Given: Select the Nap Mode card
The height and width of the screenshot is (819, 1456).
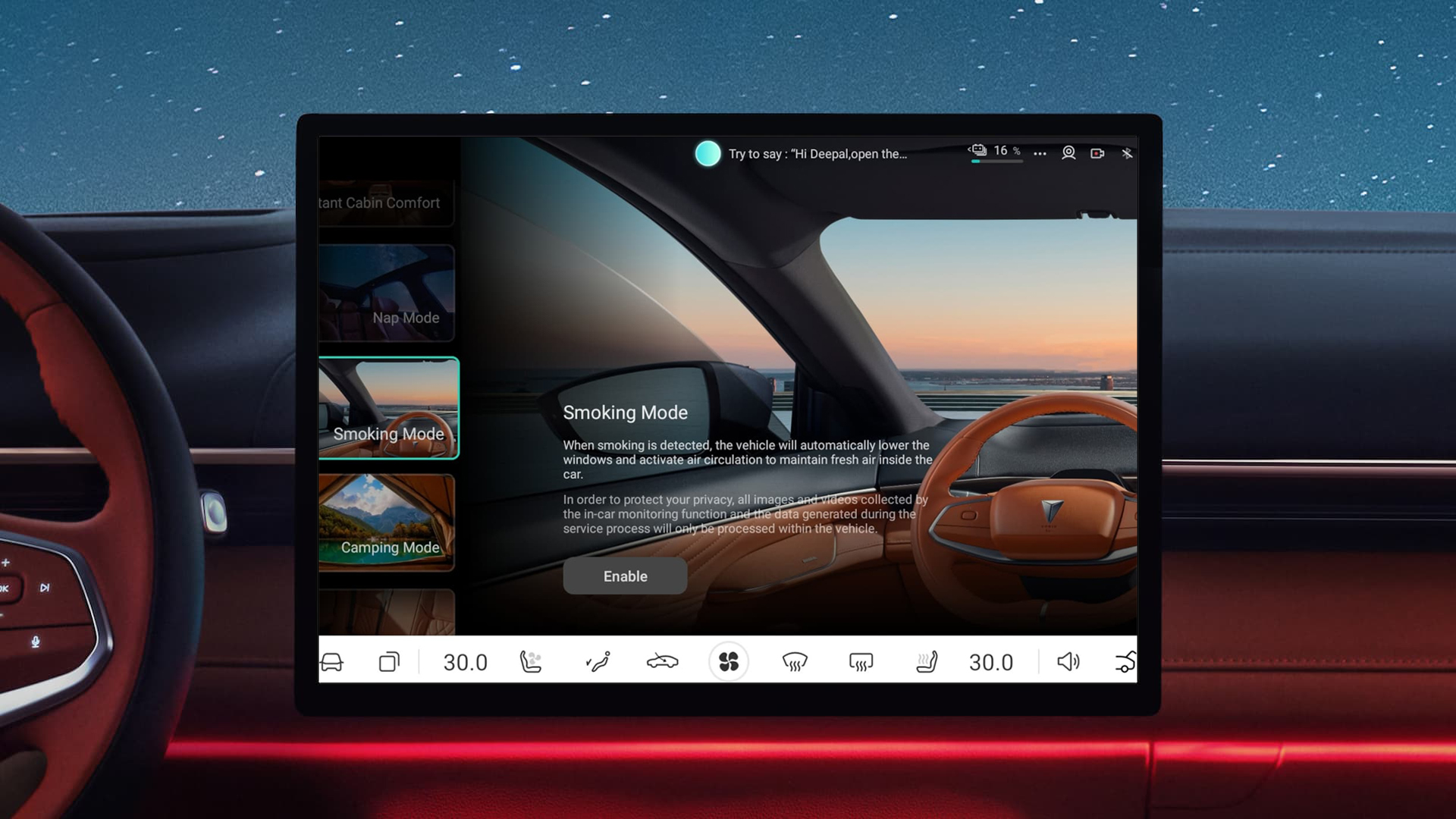Looking at the screenshot, I should coord(387,293).
